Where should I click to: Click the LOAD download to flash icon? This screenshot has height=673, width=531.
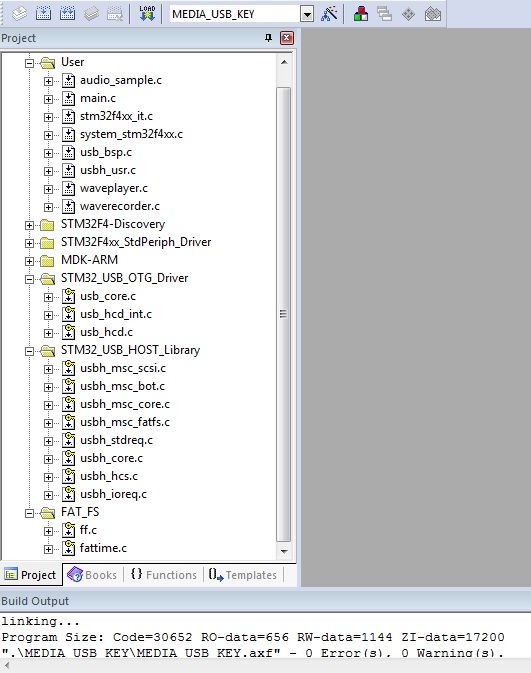(x=147, y=14)
